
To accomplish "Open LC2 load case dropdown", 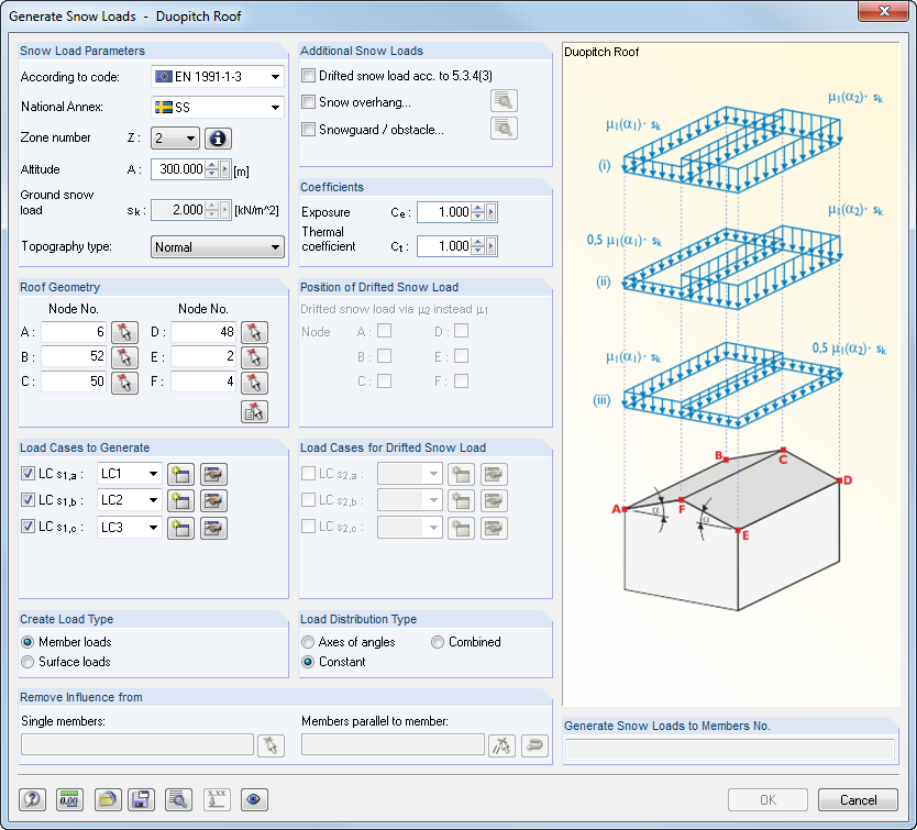I will click(x=129, y=500).
